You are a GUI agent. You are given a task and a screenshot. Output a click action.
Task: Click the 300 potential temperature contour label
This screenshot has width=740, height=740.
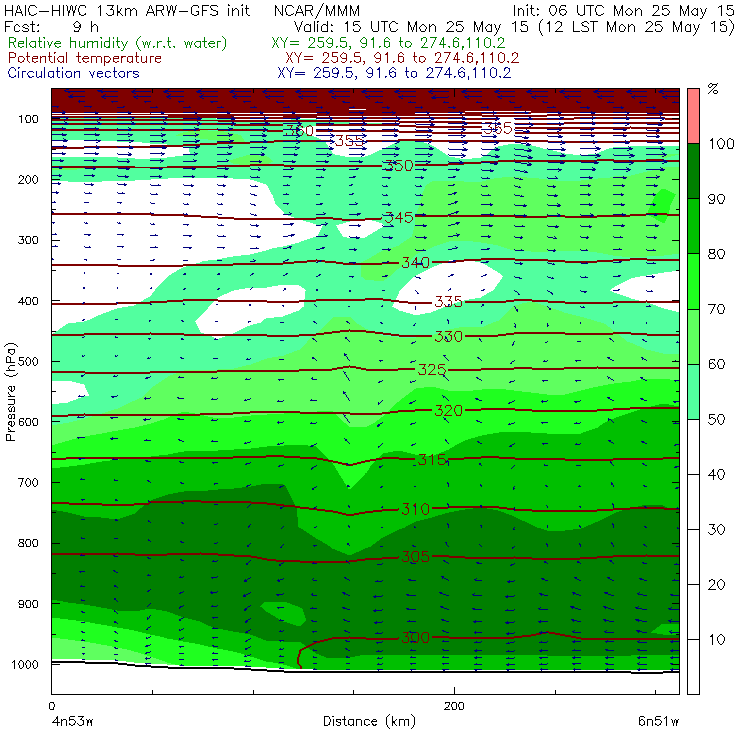[415, 638]
